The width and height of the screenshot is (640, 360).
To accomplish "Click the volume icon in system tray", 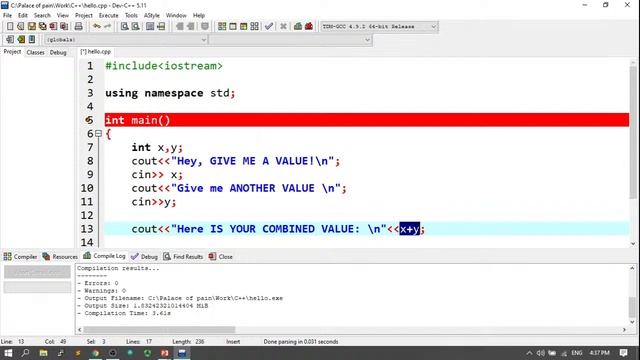I will (x=540, y=353).
